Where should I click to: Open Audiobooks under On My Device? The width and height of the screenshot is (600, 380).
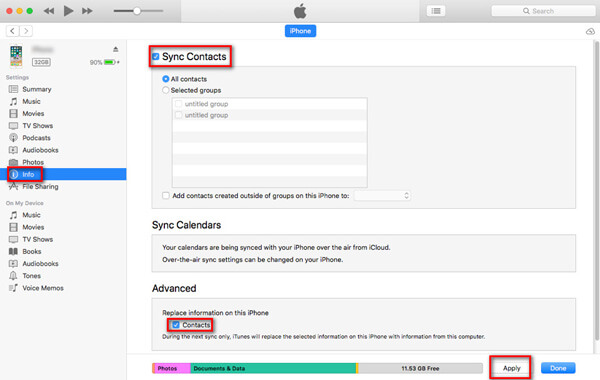tap(40, 264)
